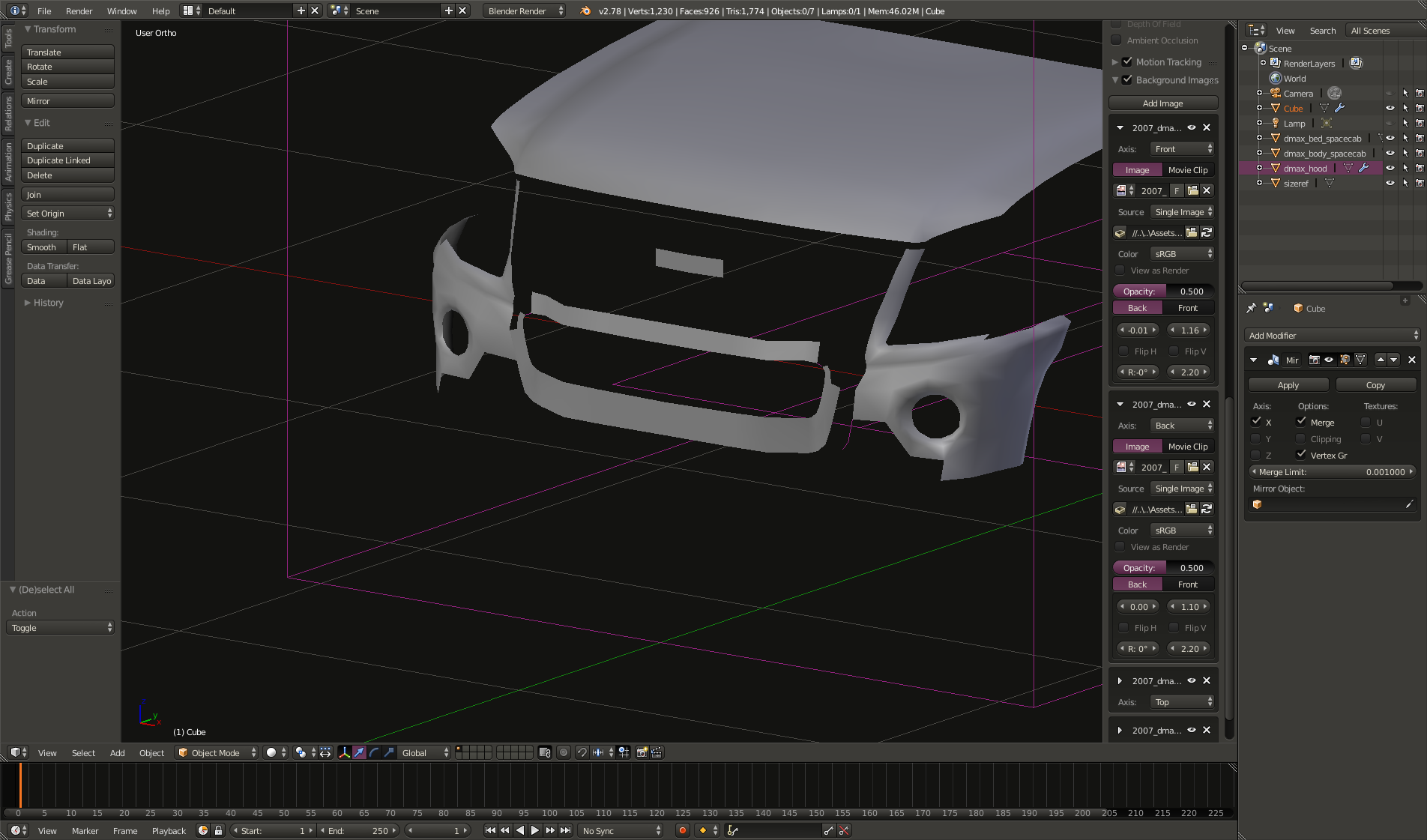Open the No Sync playback dropdown
The height and width of the screenshot is (840, 1427).
622,830
